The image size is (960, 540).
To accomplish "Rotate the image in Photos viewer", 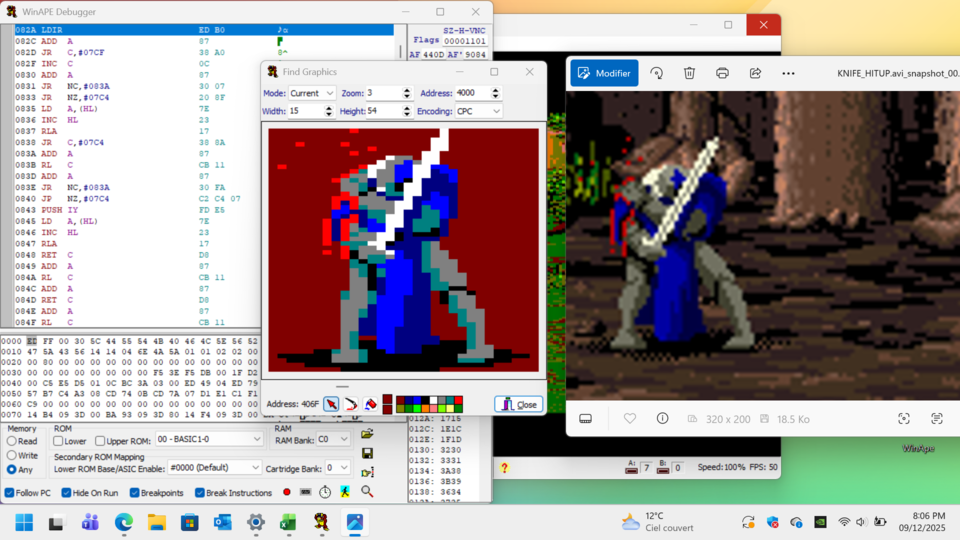I will point(656,73).
